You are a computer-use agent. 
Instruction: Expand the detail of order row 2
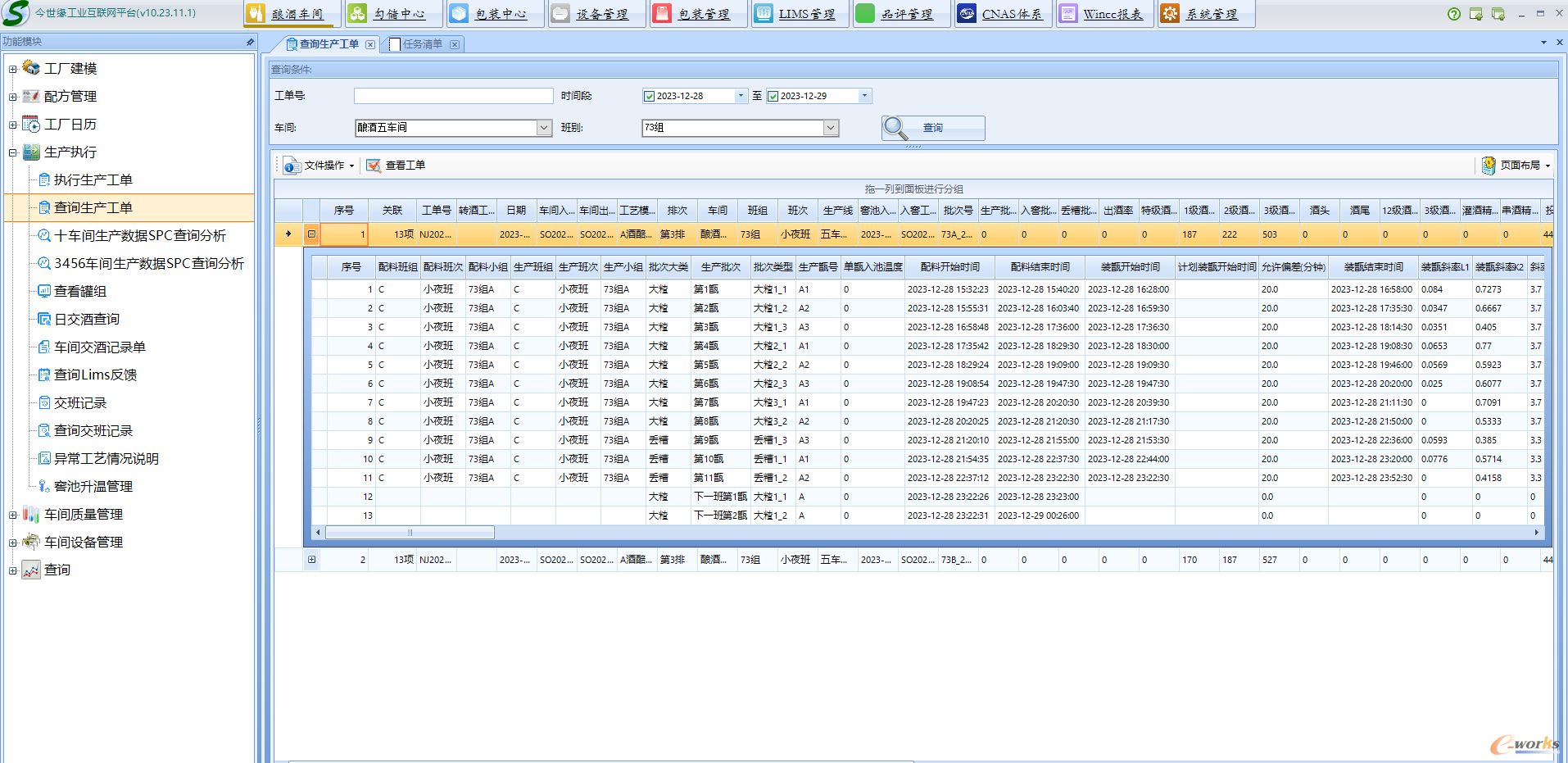click(x=311, y=560)
